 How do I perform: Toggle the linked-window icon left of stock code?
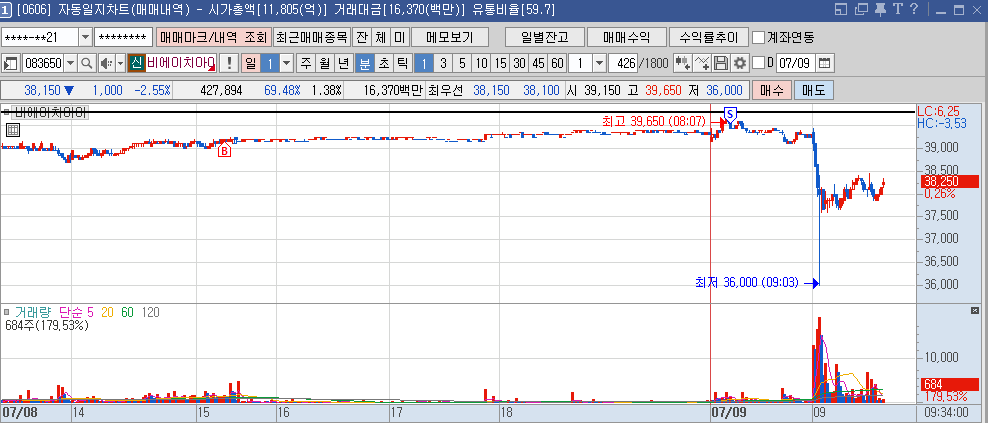point(11,63)
